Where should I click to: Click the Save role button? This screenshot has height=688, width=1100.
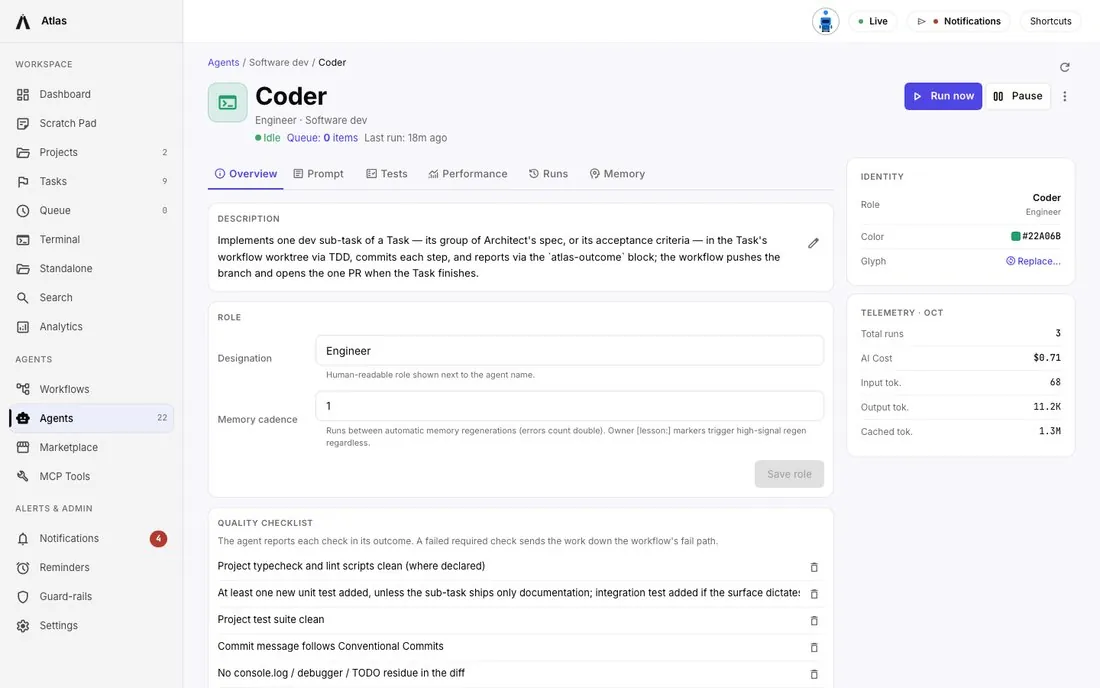[789, 474]
